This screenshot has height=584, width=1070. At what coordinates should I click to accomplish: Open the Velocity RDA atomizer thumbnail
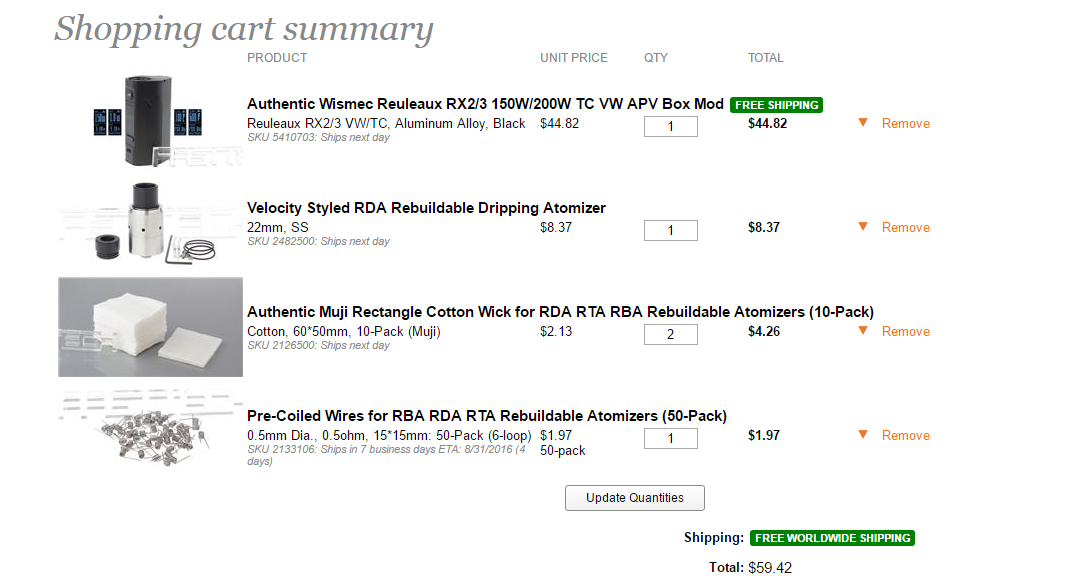coord(150,223)
